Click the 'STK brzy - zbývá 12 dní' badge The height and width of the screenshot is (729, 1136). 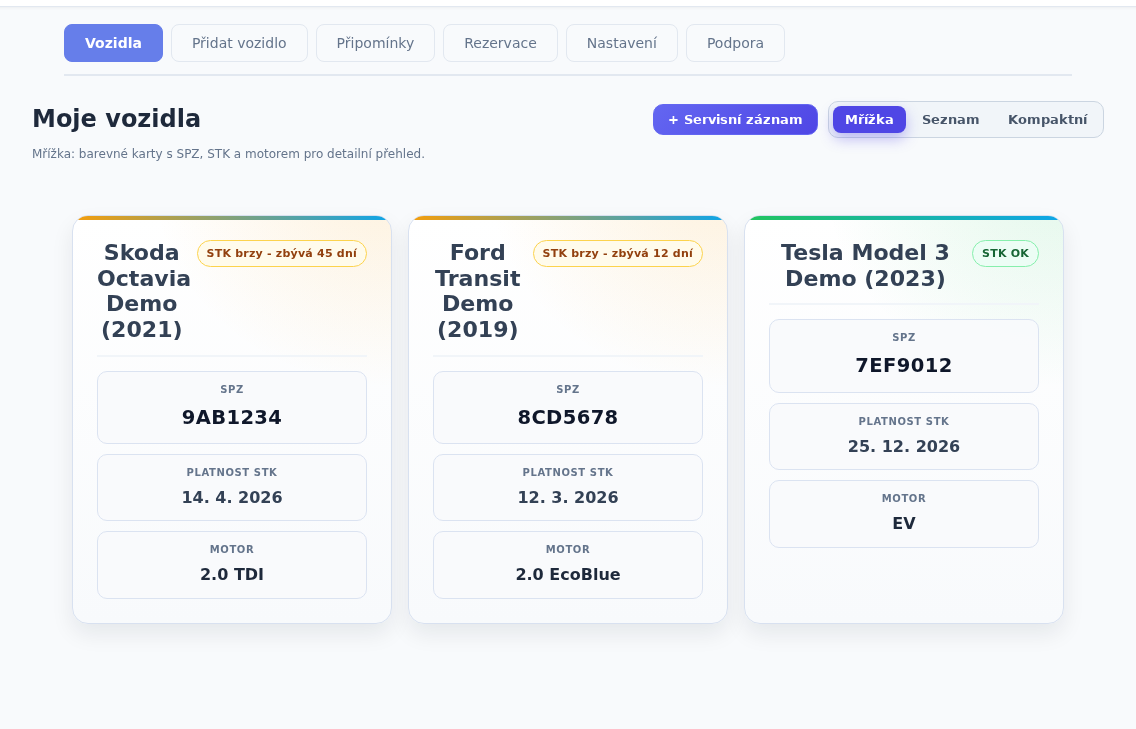pos(618,254)
